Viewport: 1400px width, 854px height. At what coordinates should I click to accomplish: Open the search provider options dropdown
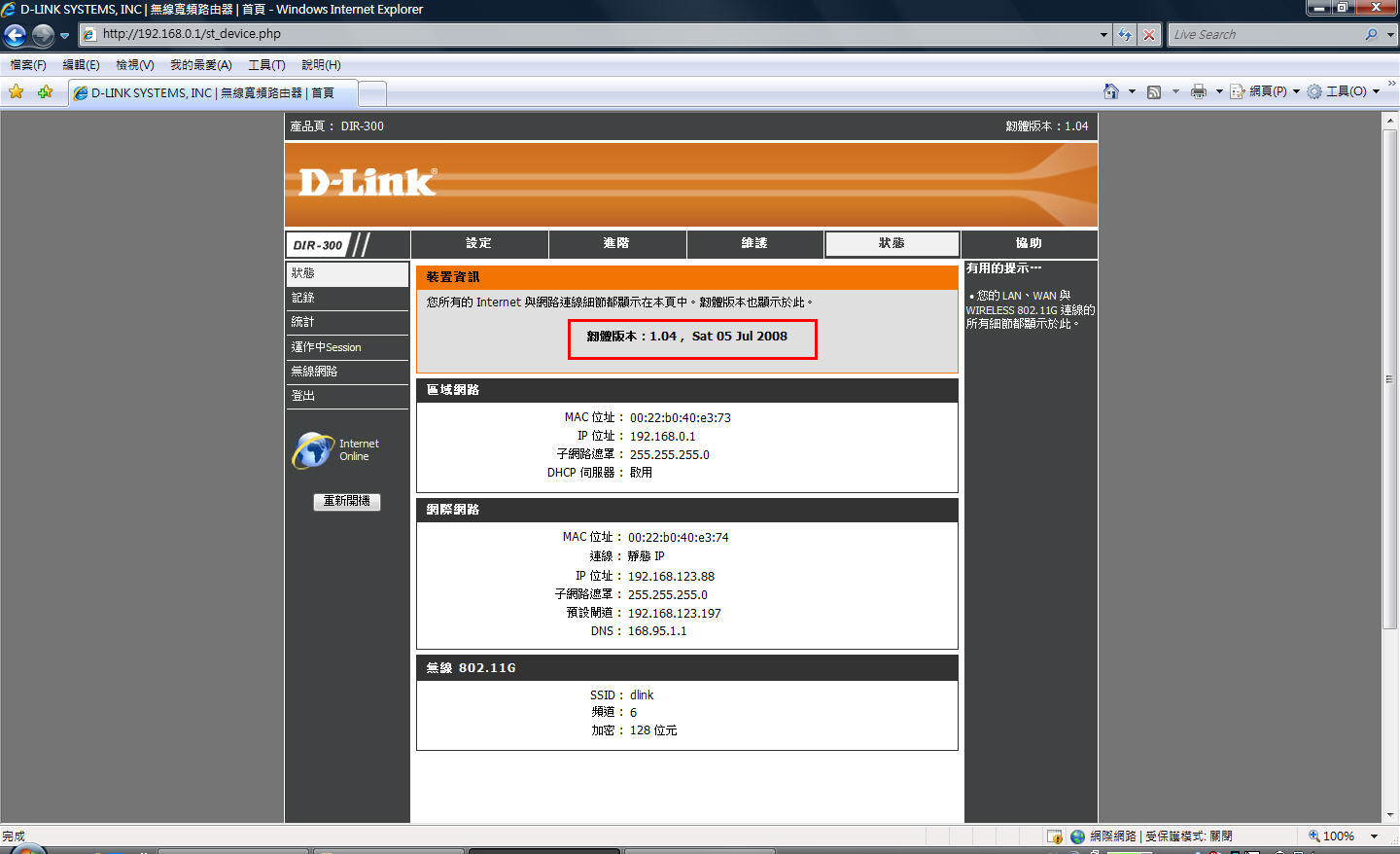[x=1390, y=34]
